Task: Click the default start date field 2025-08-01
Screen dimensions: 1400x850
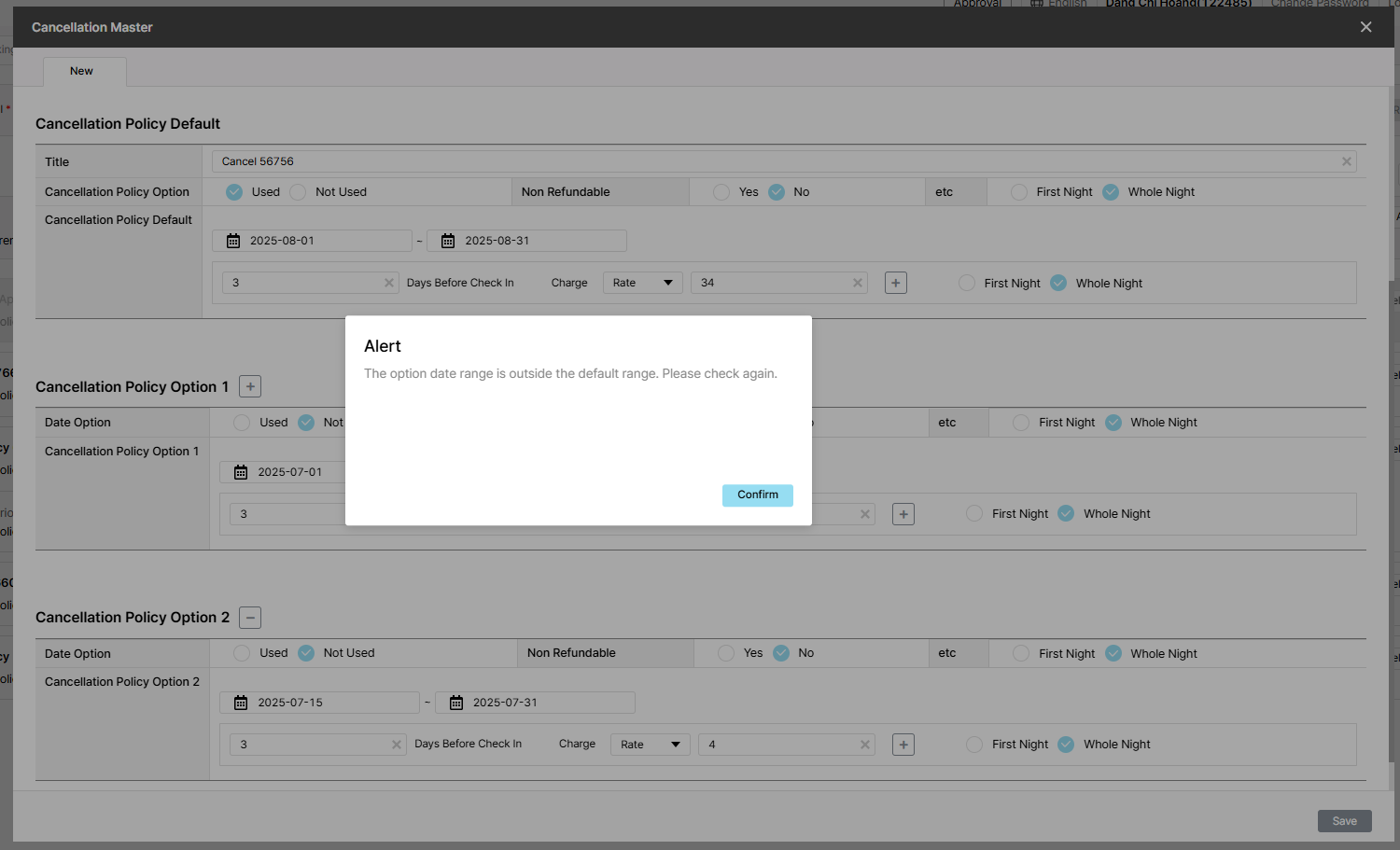Action: [312, 241]
